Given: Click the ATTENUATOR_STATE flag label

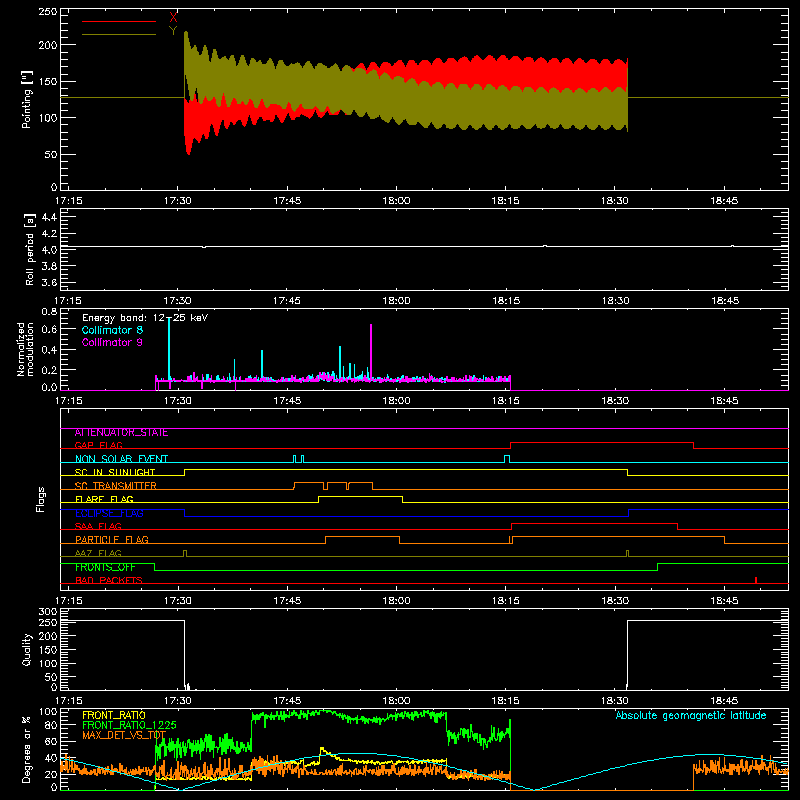Looking at the screenshot, I should pos(121,433).
